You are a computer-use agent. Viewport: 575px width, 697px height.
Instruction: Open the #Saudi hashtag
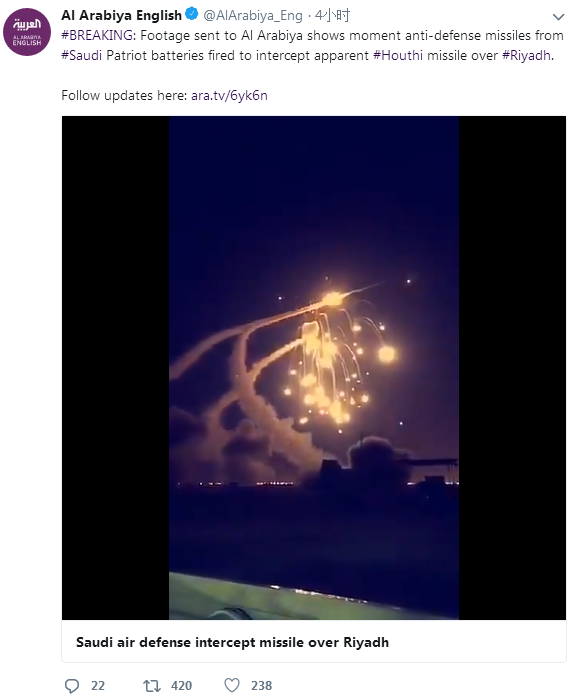pos(81,55)
